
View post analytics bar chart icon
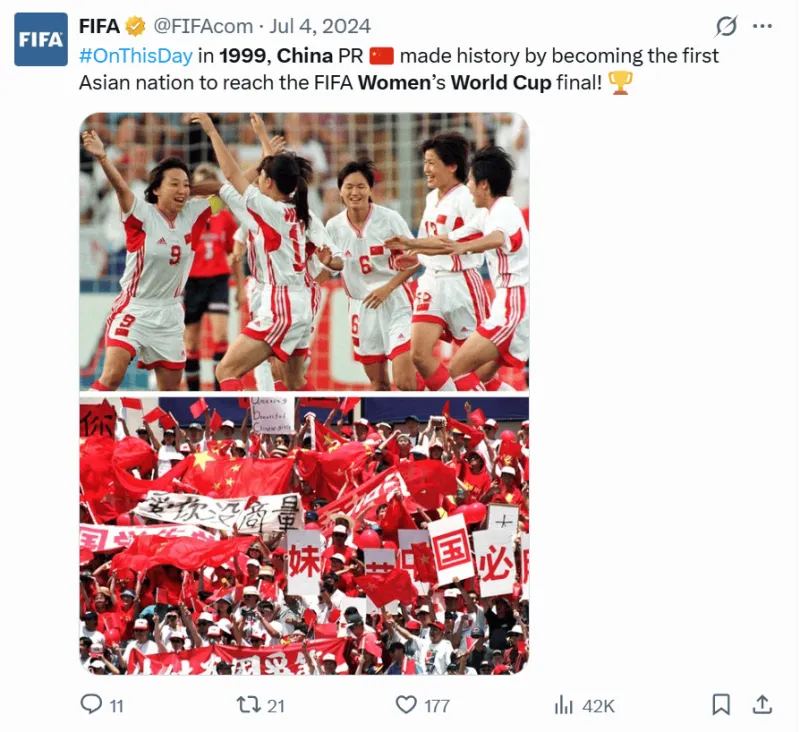point(563,705)
